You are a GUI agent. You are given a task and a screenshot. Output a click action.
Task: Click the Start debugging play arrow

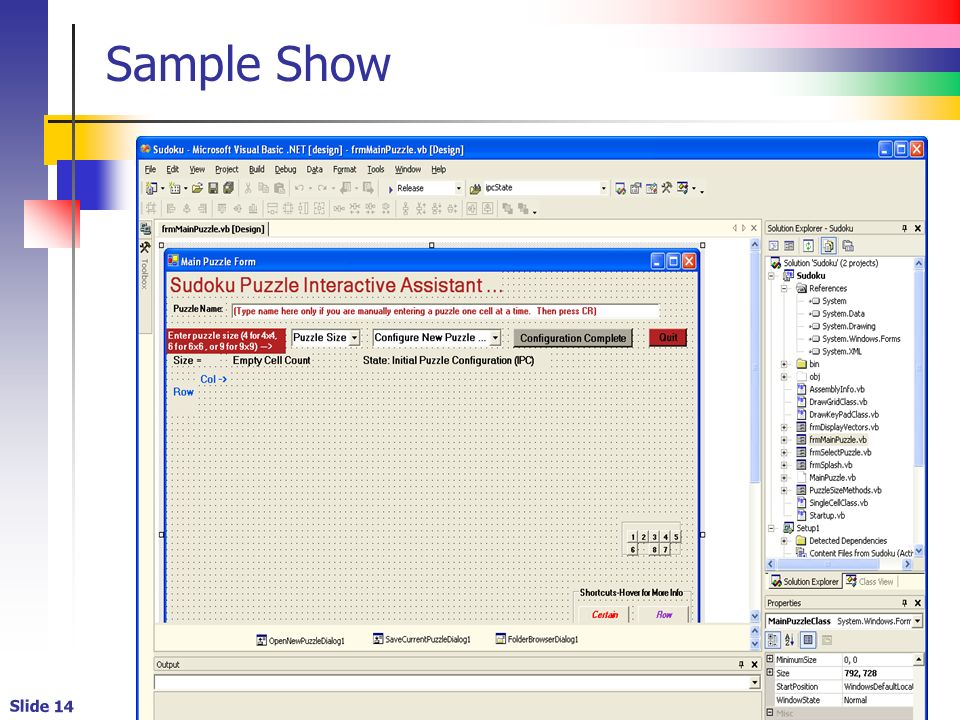pos(391,189)
